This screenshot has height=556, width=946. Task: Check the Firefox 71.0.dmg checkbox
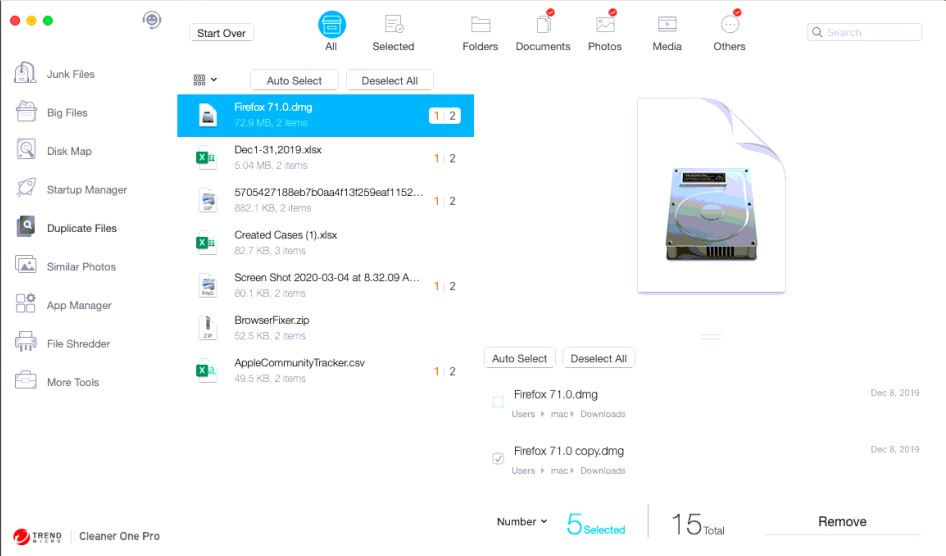(x=498, y=402)
